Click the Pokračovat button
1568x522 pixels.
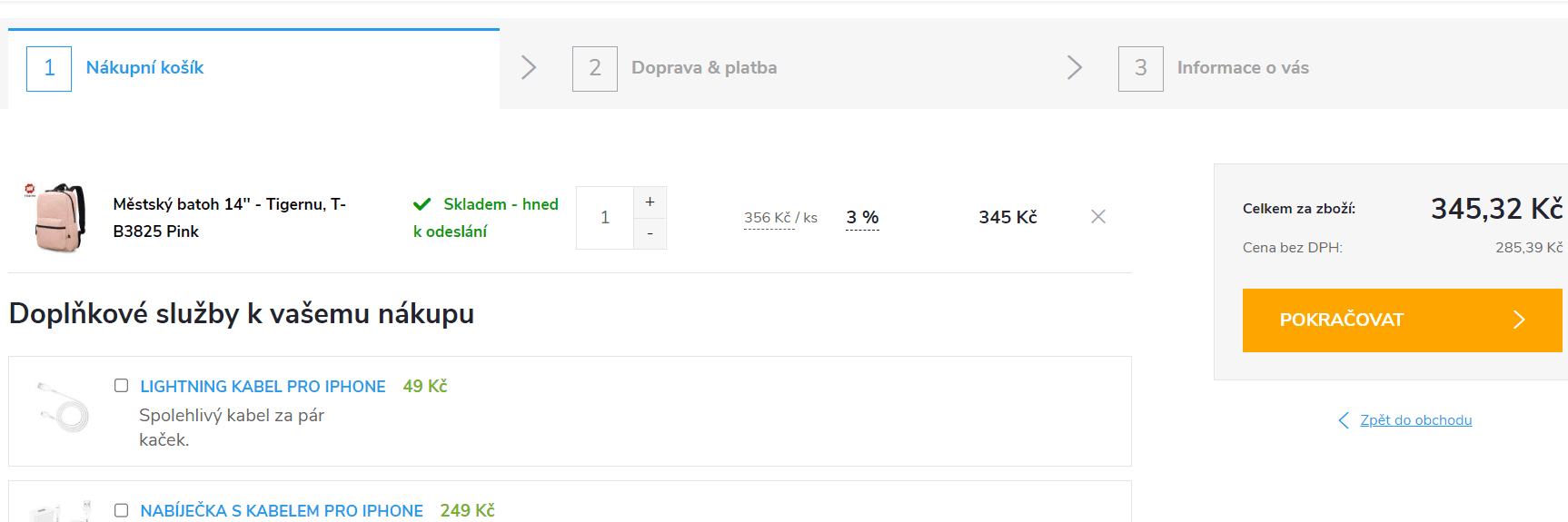[1402, 320]
